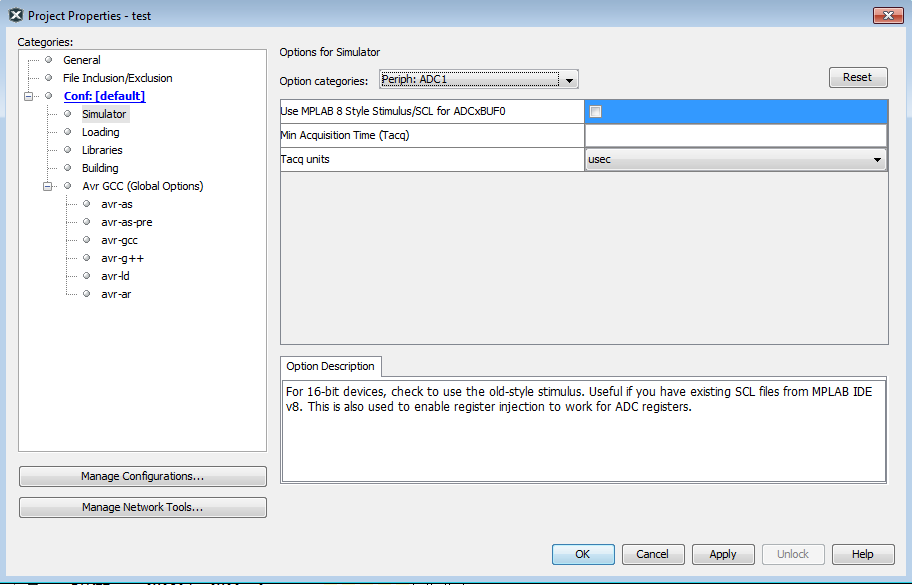The width and height of the screenshot is (912, 585).
Task: Select the Use MPLAB 8 Style Stimulus row label
Action: coord(393,111)
